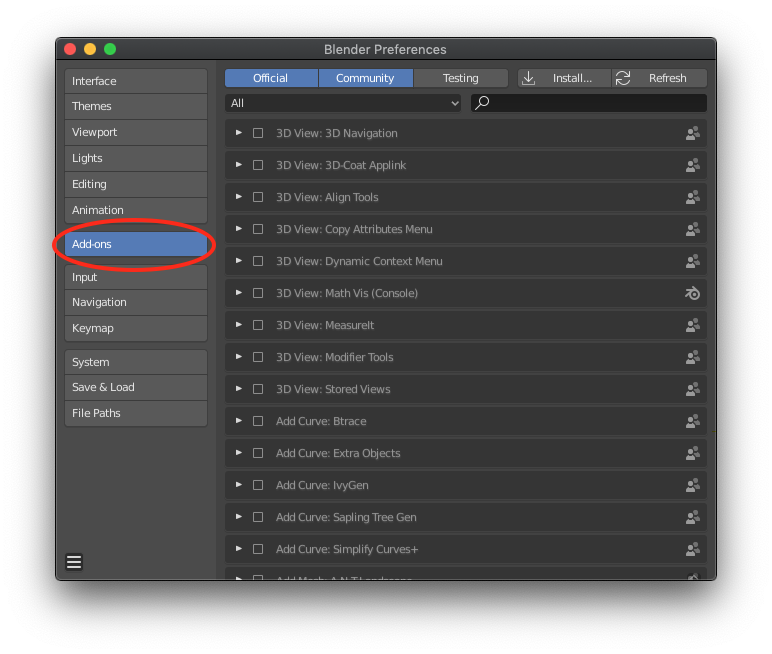Click the community icon on Extra Objects row
The image size is (772, 654).
click(x=693, y=454)
